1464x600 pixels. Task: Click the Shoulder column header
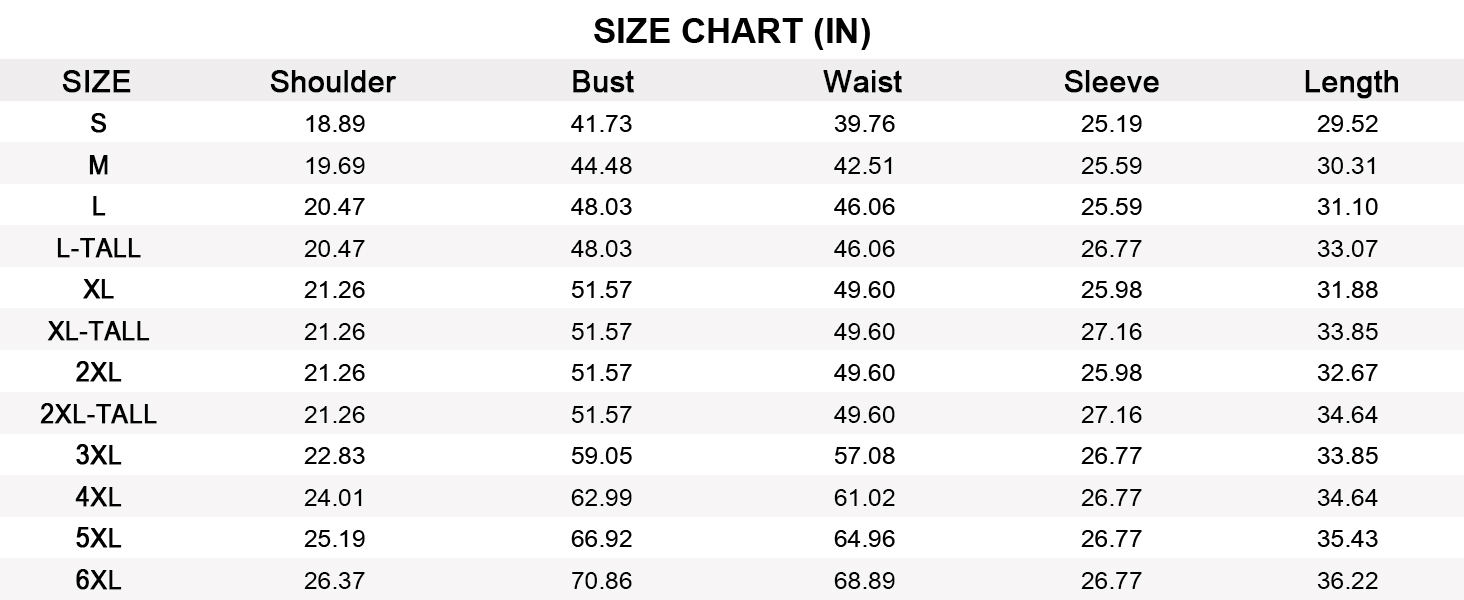point(332,82)
